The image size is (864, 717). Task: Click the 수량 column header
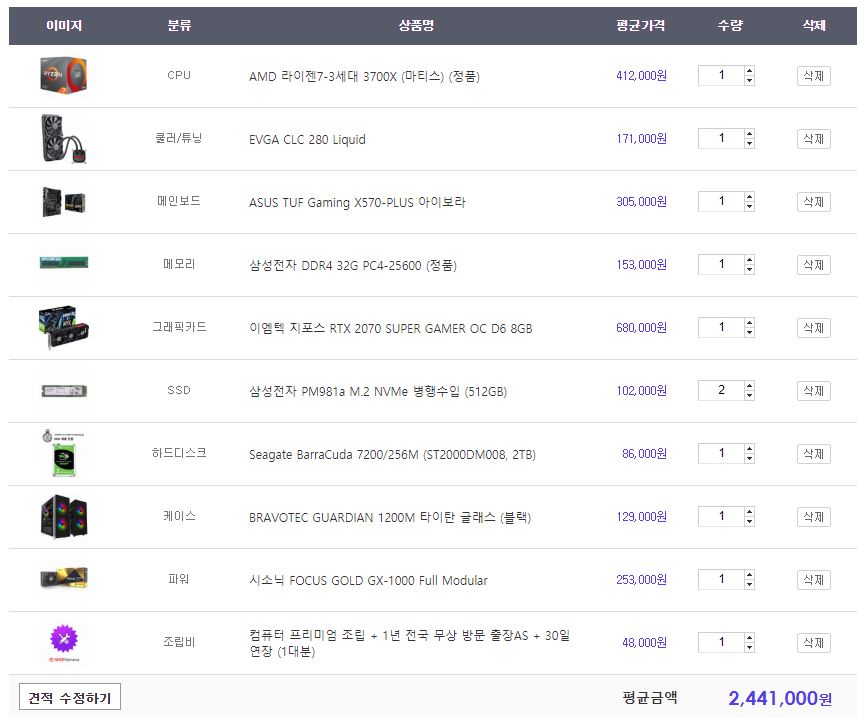[x=730, y=25]
